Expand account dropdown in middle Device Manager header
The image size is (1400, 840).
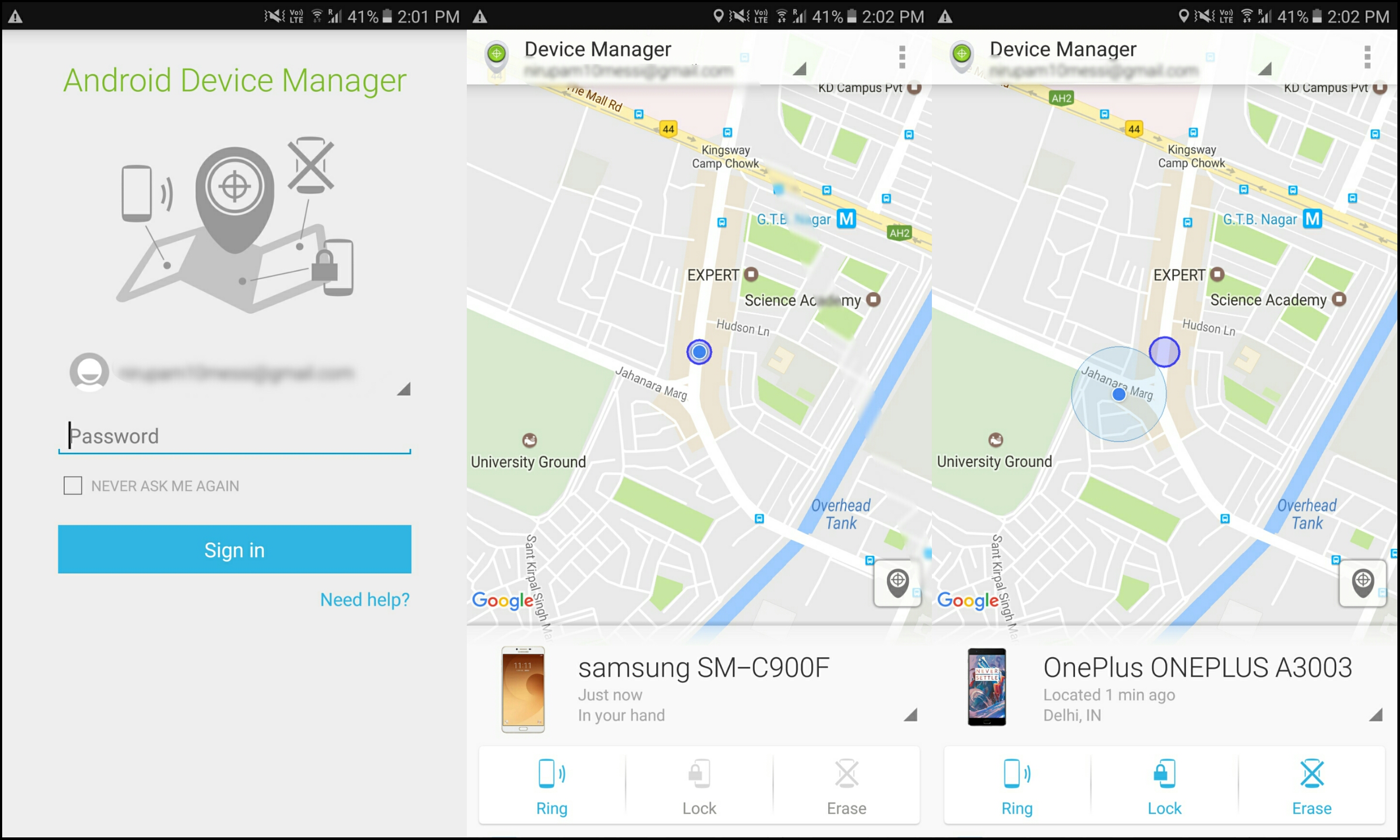(800, 69)
